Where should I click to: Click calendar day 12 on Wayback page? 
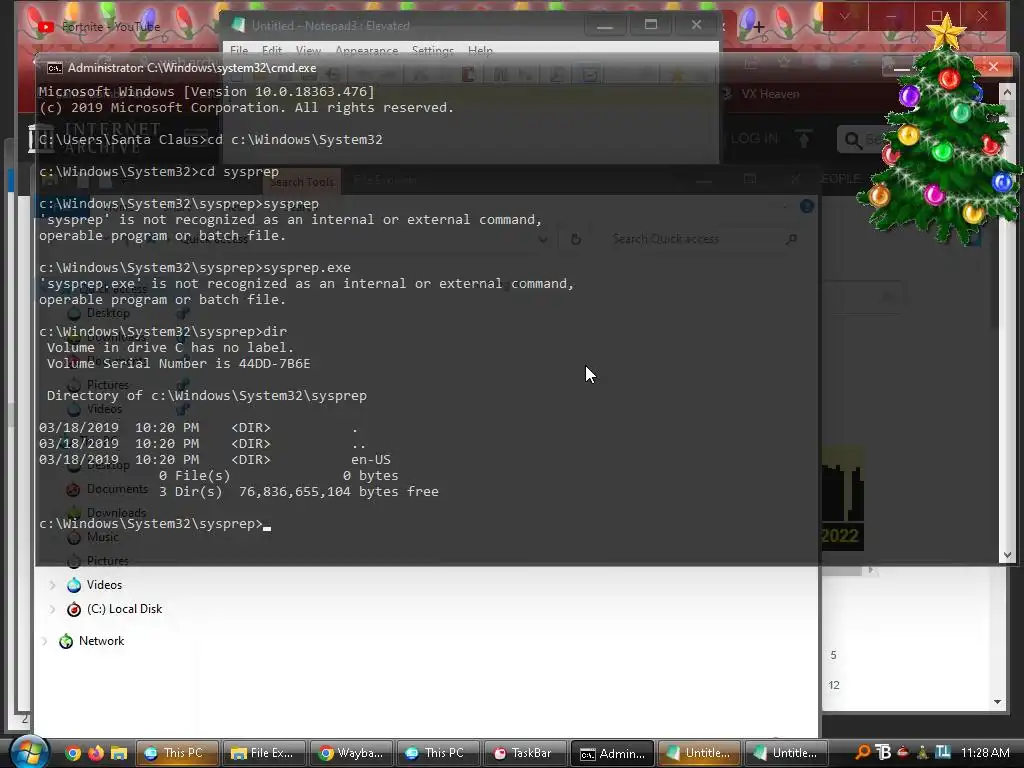834,685
